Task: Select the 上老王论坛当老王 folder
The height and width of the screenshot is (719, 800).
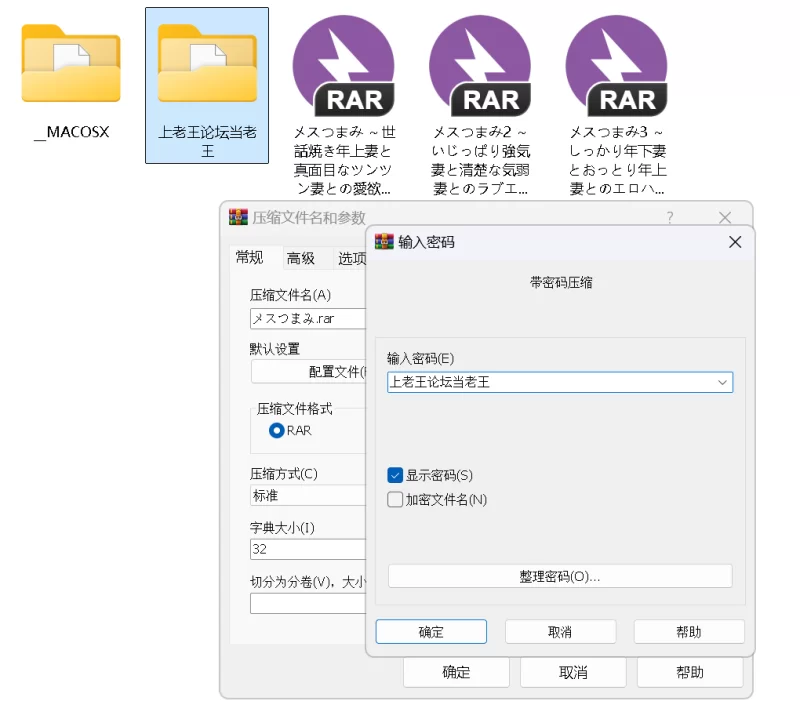Action: [x=207, y=85]
